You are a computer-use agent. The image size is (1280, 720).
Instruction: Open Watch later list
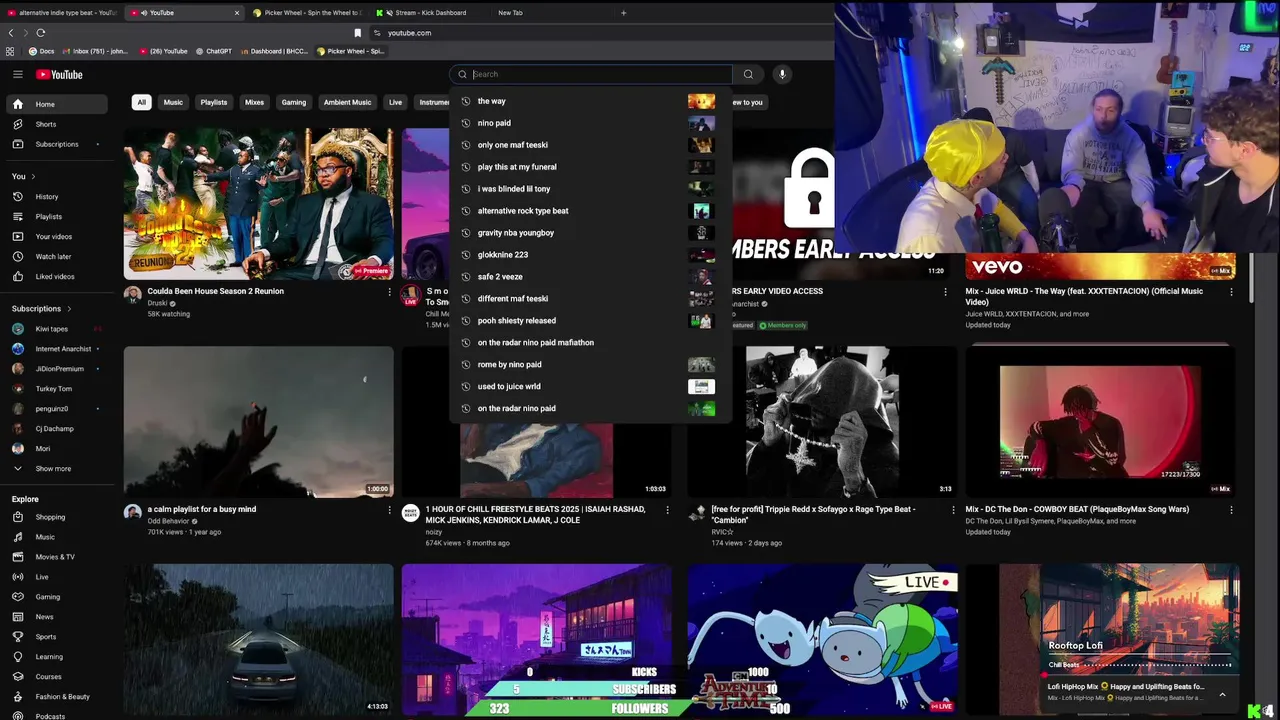click(56, 257)
